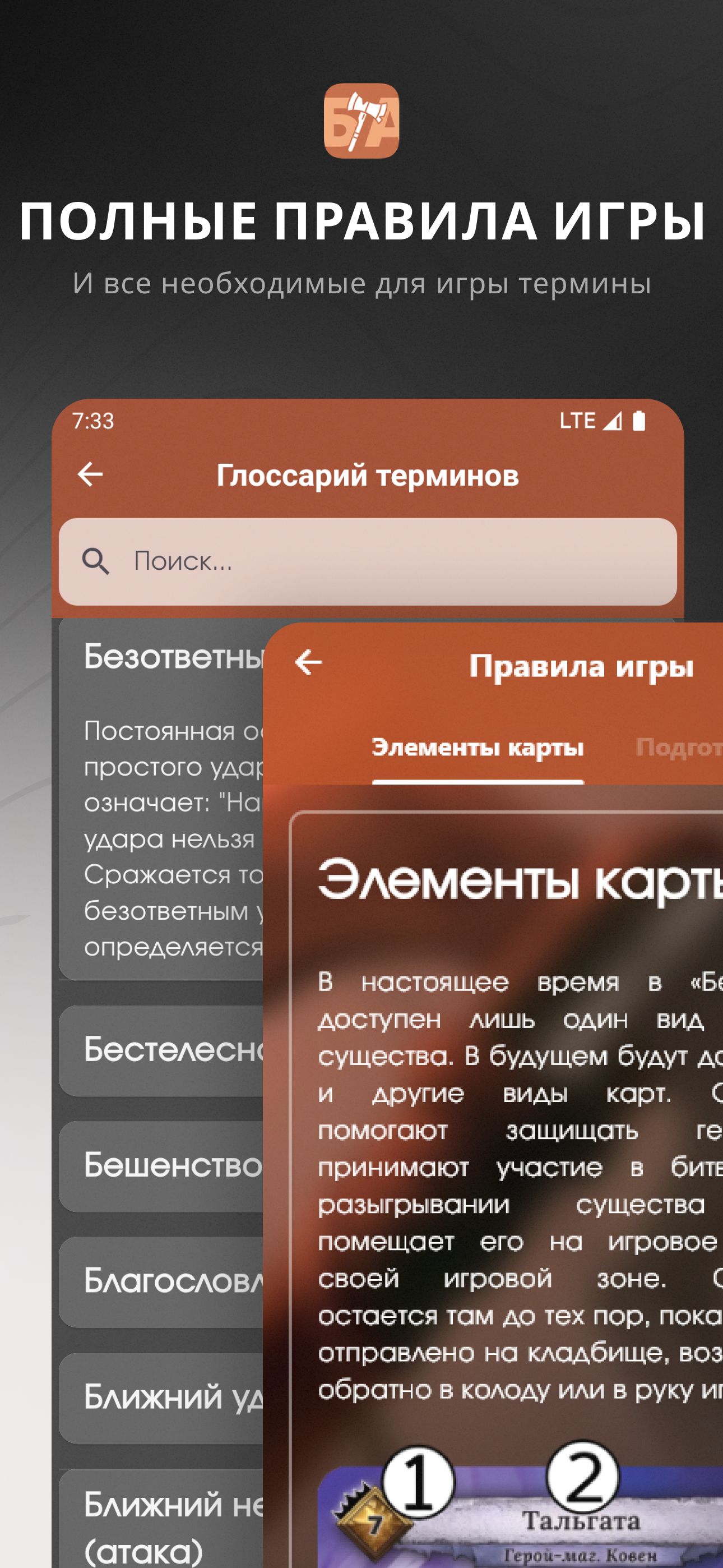Tap the paragraph starting В настоящее время
This screenshot has height=1568, width=723.
(520, 1186)
